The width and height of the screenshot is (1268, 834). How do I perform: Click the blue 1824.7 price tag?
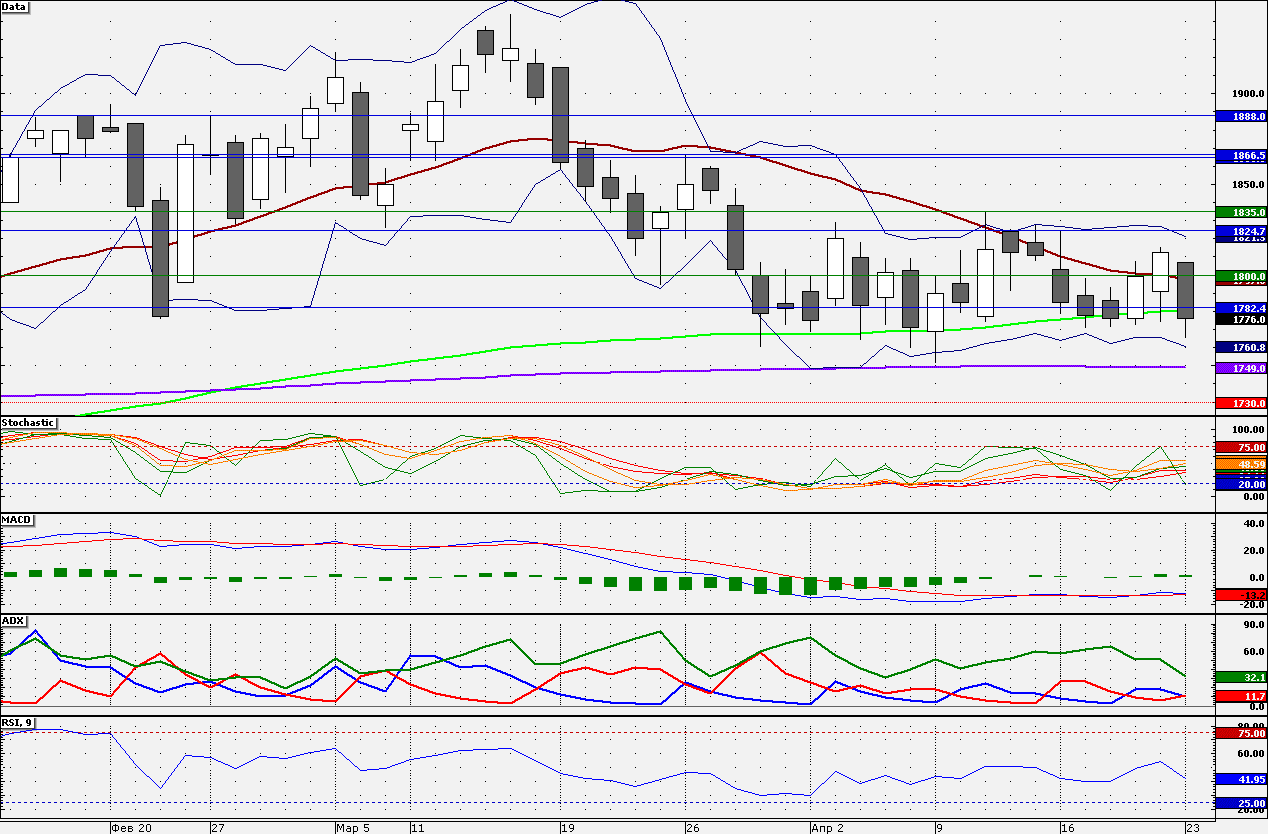(x=1241, y=231)
